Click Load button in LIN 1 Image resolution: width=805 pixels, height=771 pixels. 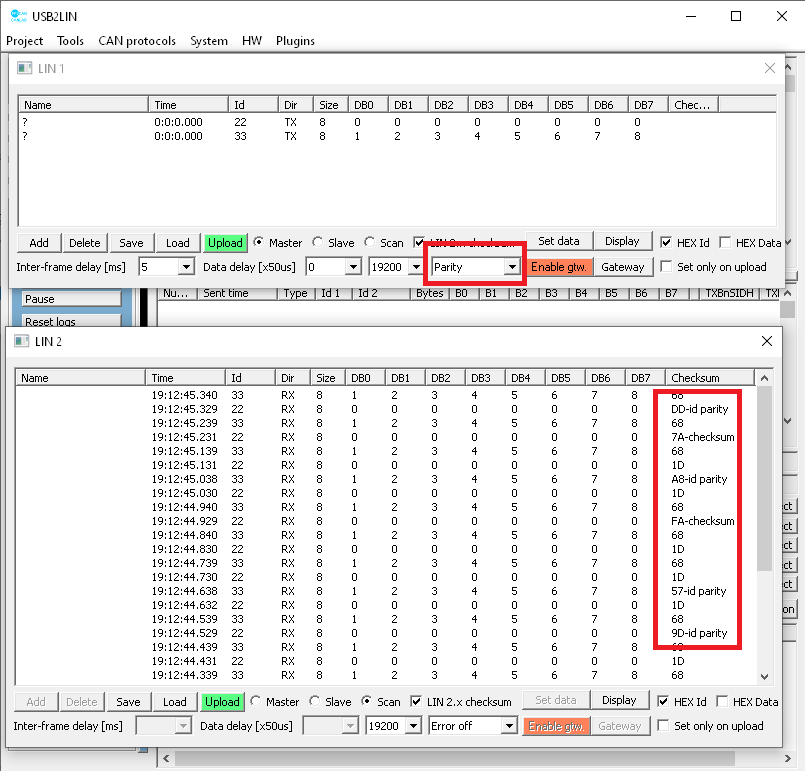click(x=178, y=243)
